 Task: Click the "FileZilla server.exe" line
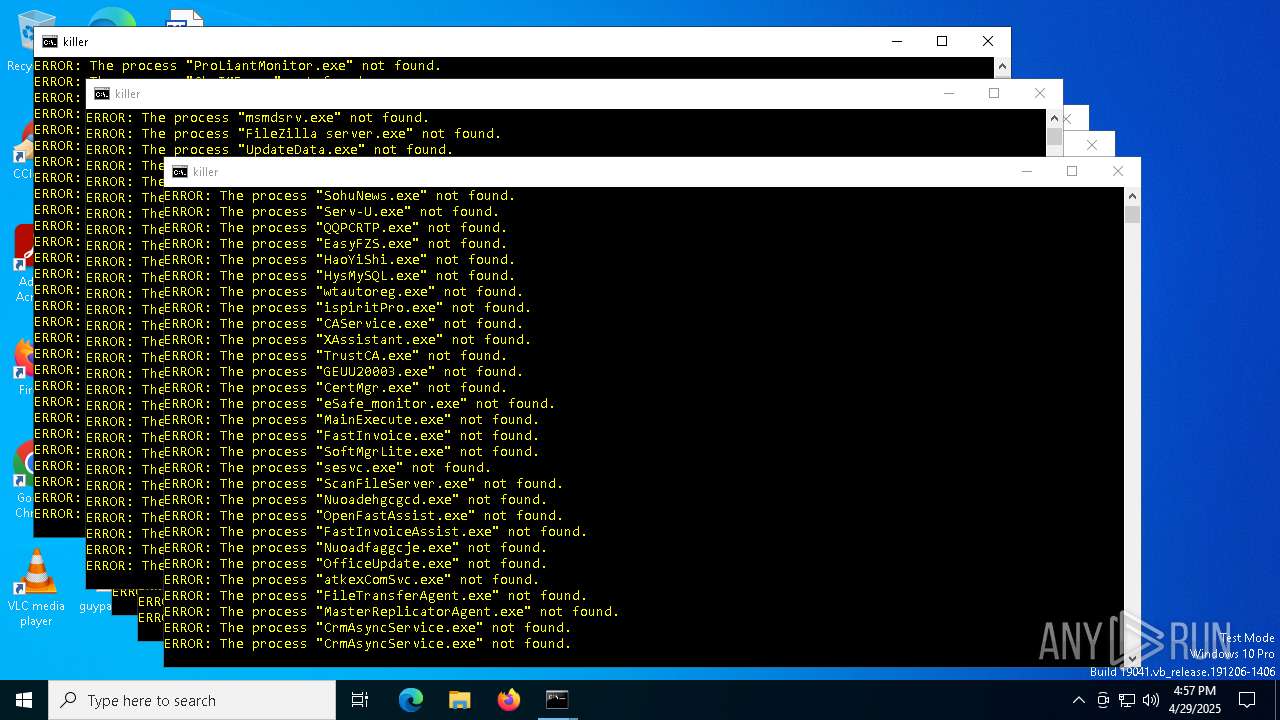pyautogui.click(x=294, y=134)
